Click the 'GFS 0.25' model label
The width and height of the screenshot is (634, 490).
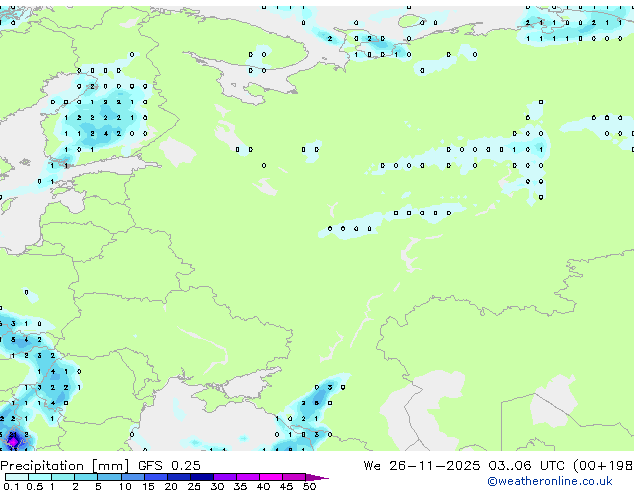click(169, 466)
